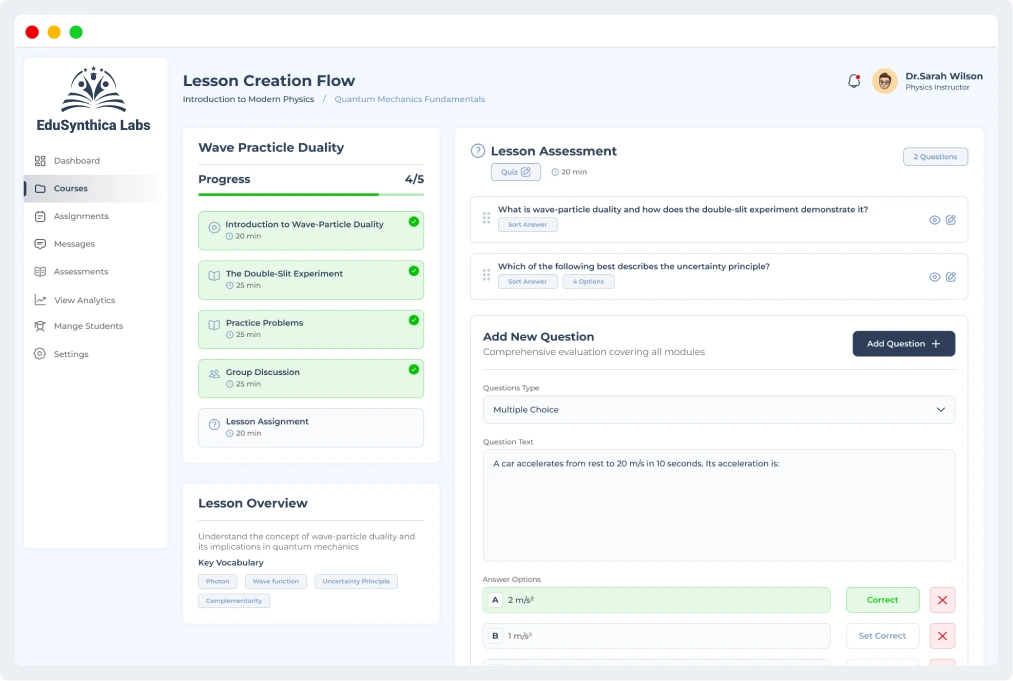This screenshot has height=681, width=1013.
Task: Open the Lesson Assignment step
Action: tap(311, 428)
